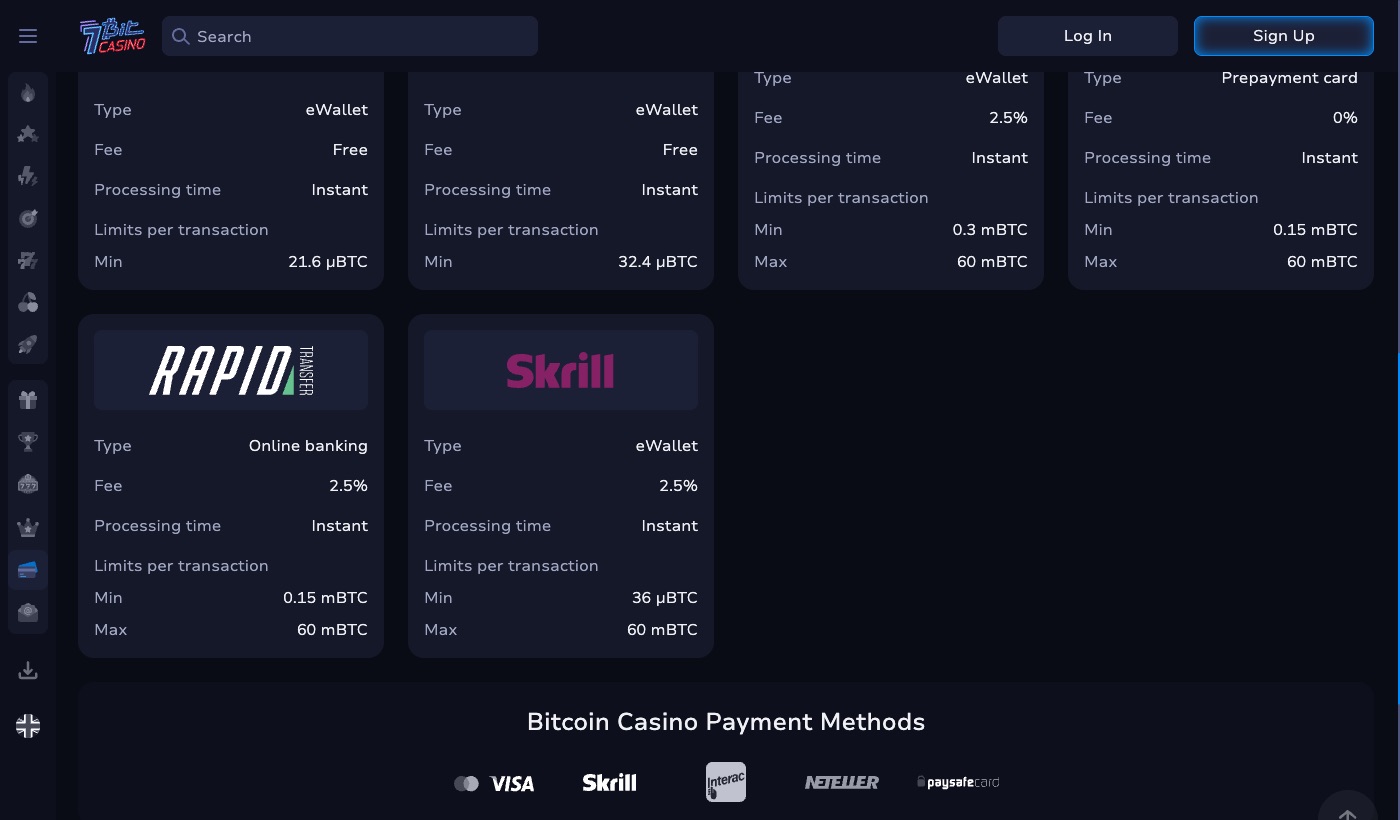This screenshot has height=820, width=1400.
Task: Click the 'Online banking' type value
Action: point(308,446)
